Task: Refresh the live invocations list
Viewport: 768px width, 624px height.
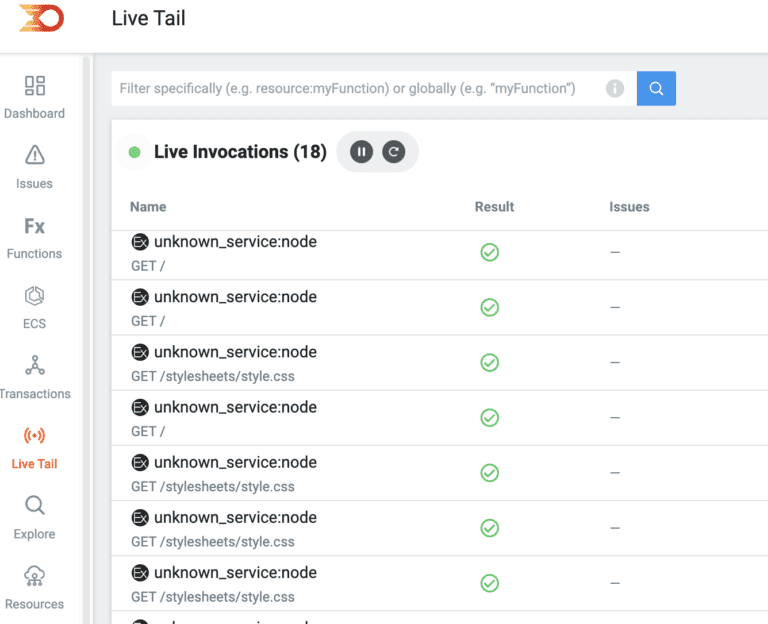Action: [394, 152]
